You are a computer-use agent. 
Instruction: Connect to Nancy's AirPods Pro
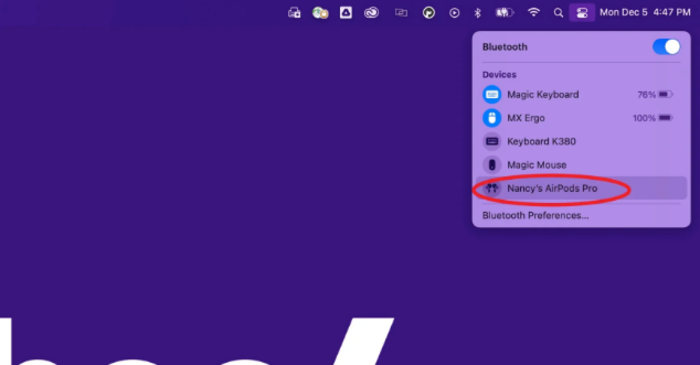tap(581, 188)
